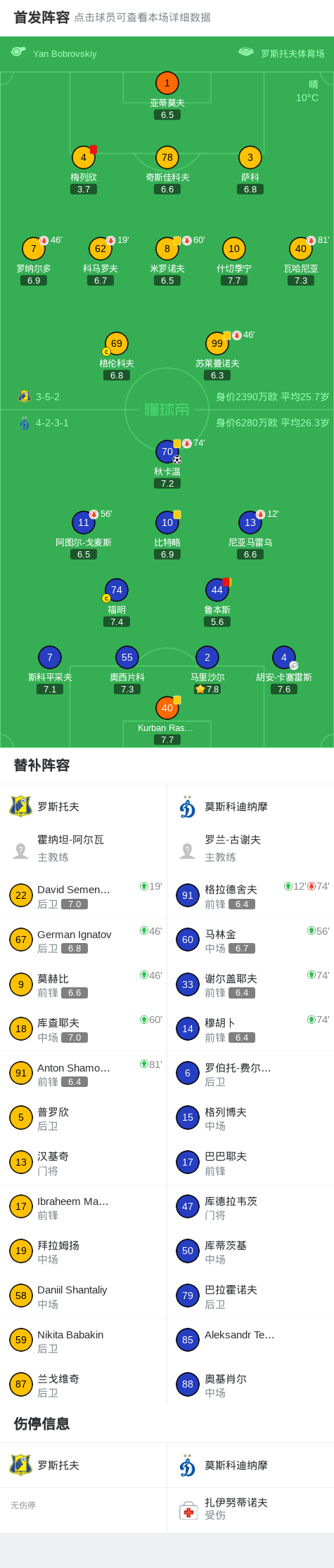Select substitute 22 David Semen row
Screen dimensions: 334x1568
click(83, 896)
